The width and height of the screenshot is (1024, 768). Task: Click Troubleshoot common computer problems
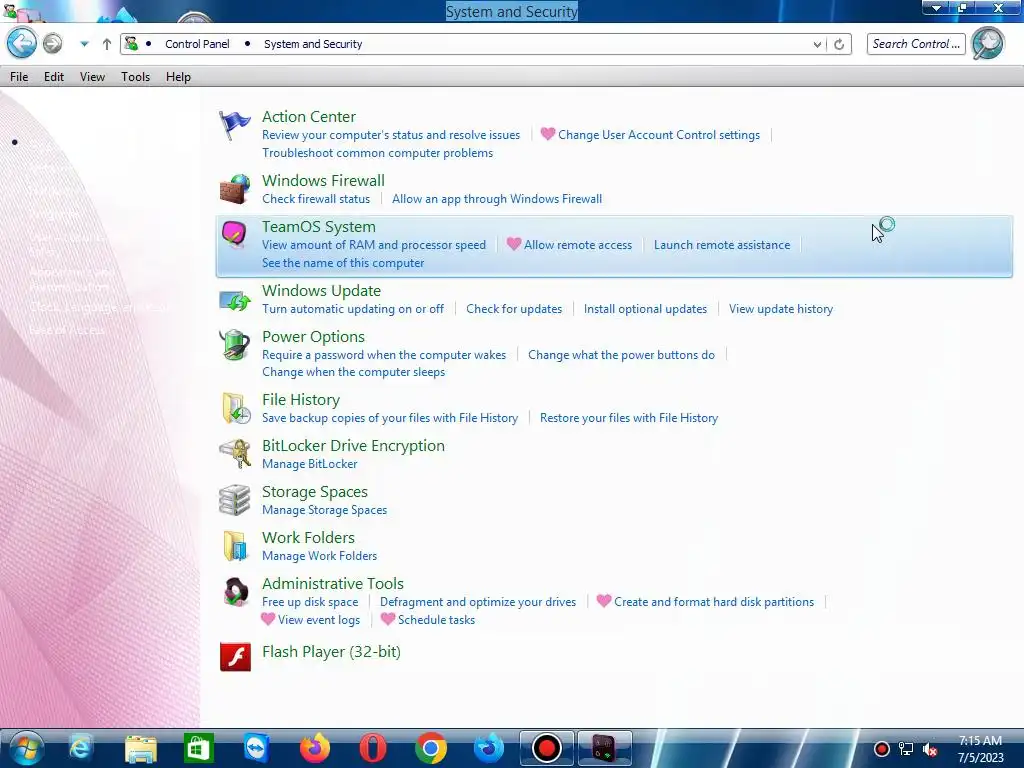(377, 153)
